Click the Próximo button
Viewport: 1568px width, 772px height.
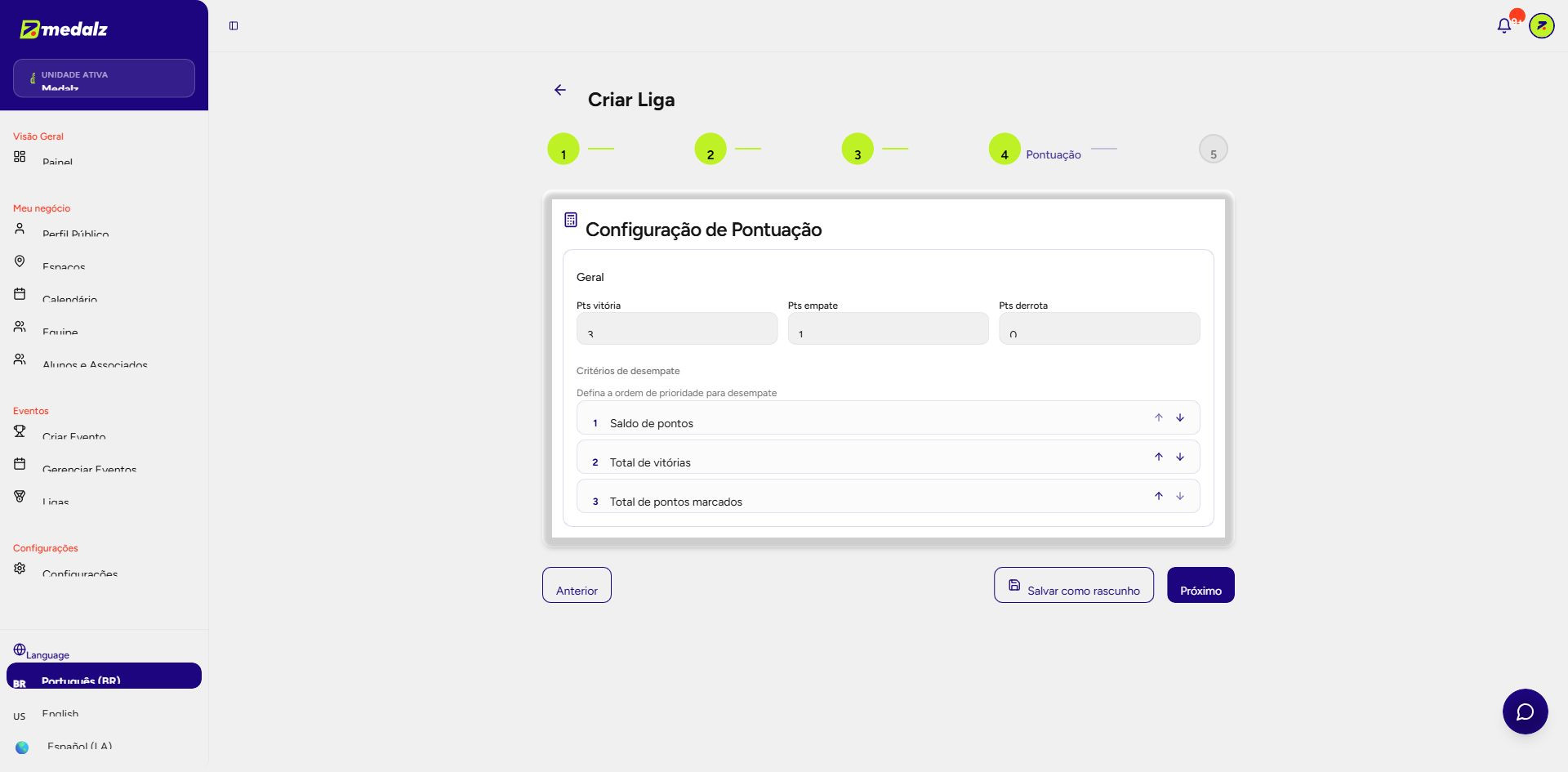tap(1200, 585)
